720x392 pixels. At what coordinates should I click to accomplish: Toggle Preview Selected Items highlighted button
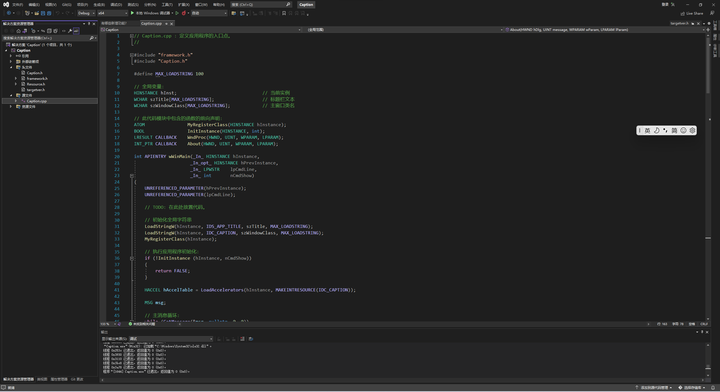coord(76,31)
